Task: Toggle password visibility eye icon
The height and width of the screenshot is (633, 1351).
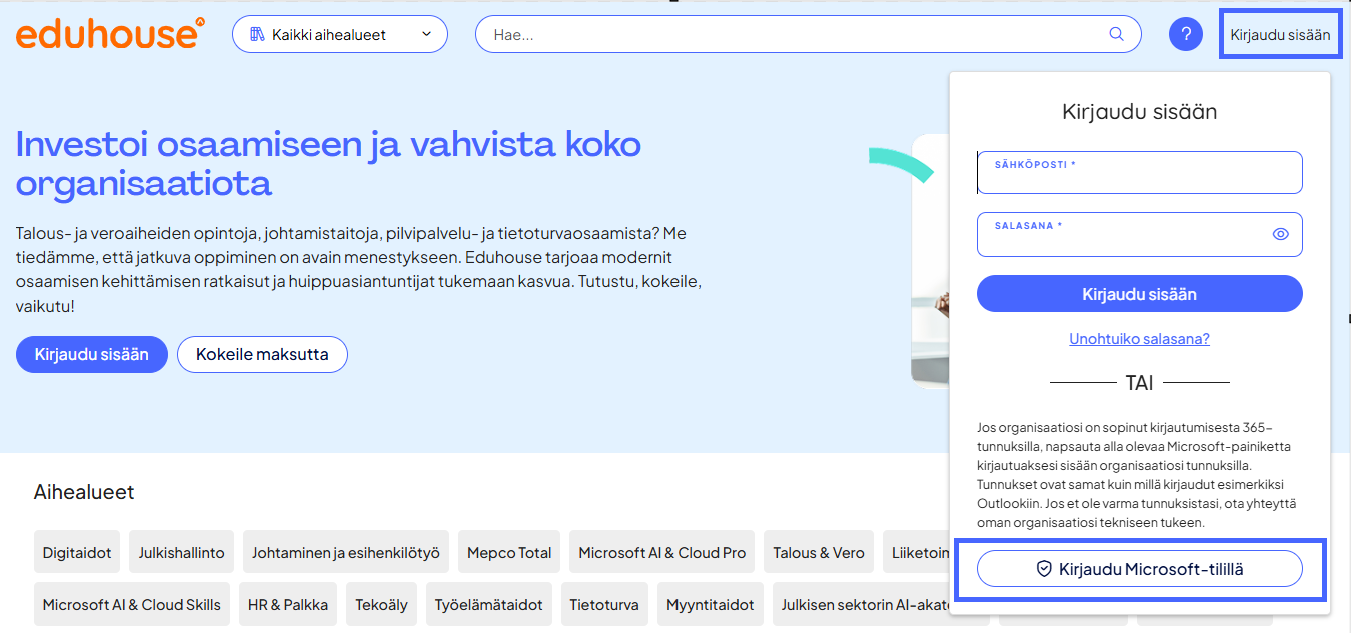Action: (x=1281, y=234)
